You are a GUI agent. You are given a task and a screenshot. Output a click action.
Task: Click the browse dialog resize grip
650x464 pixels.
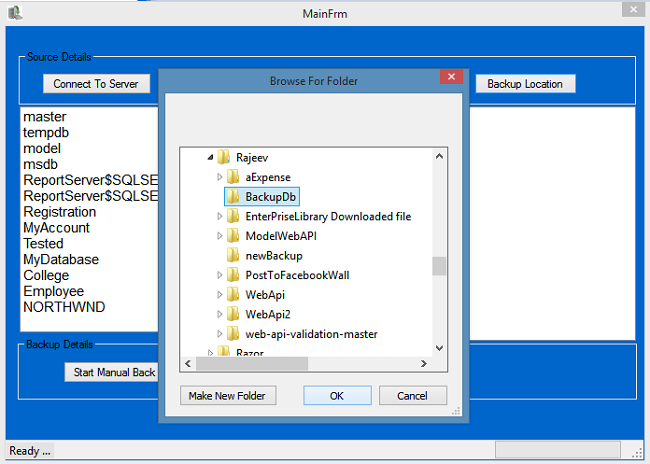click(x=456, y=411)
